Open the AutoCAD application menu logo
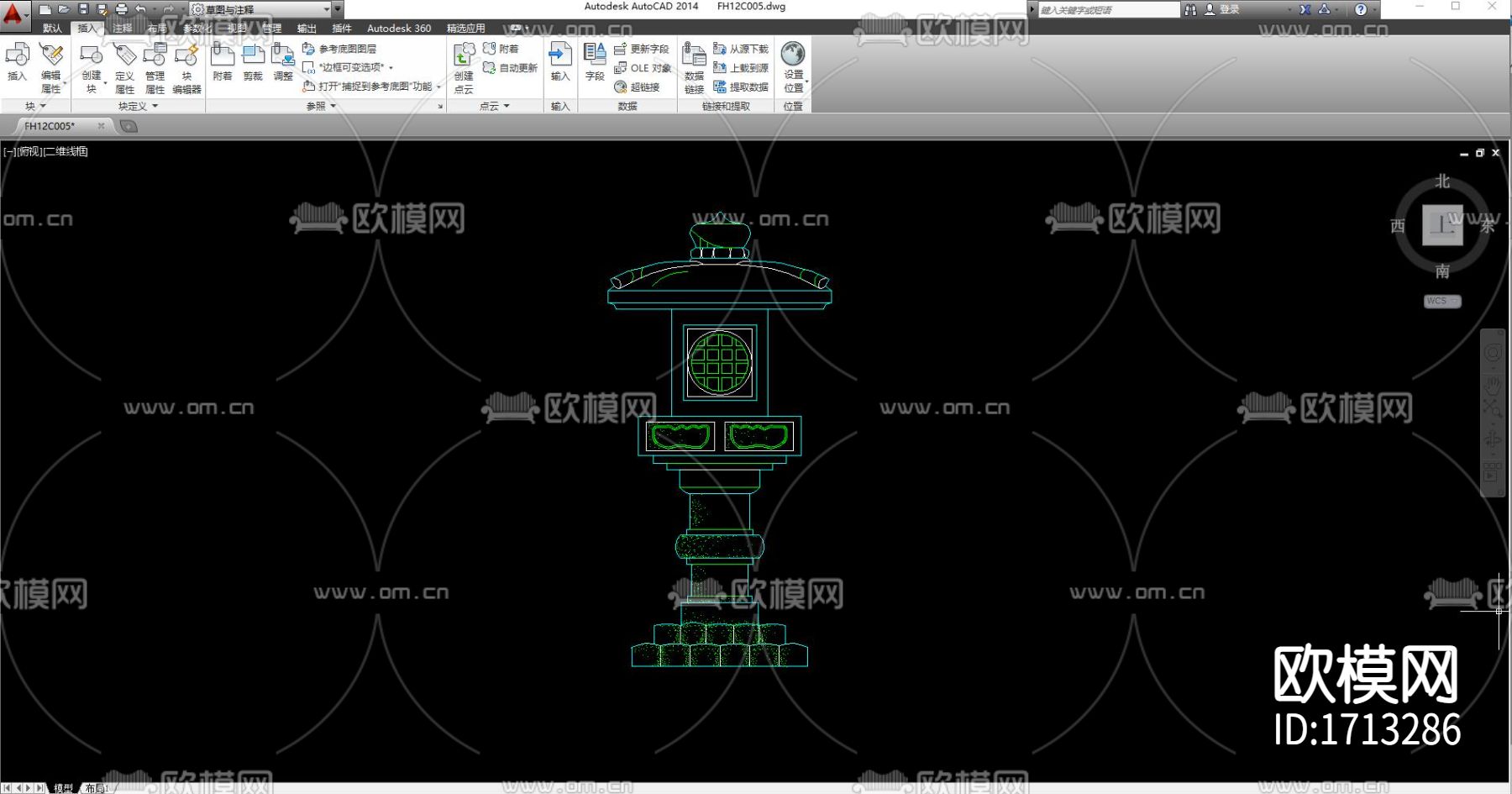Viewport: 1512px width, 794px height. (x=13, y=14)
